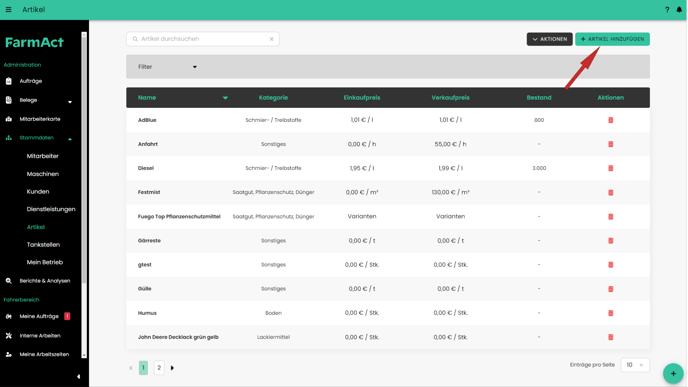Focus the Artikel durchsuchen search field
The height and width of the screenshot is (387, 688).
tap(203, 39)
